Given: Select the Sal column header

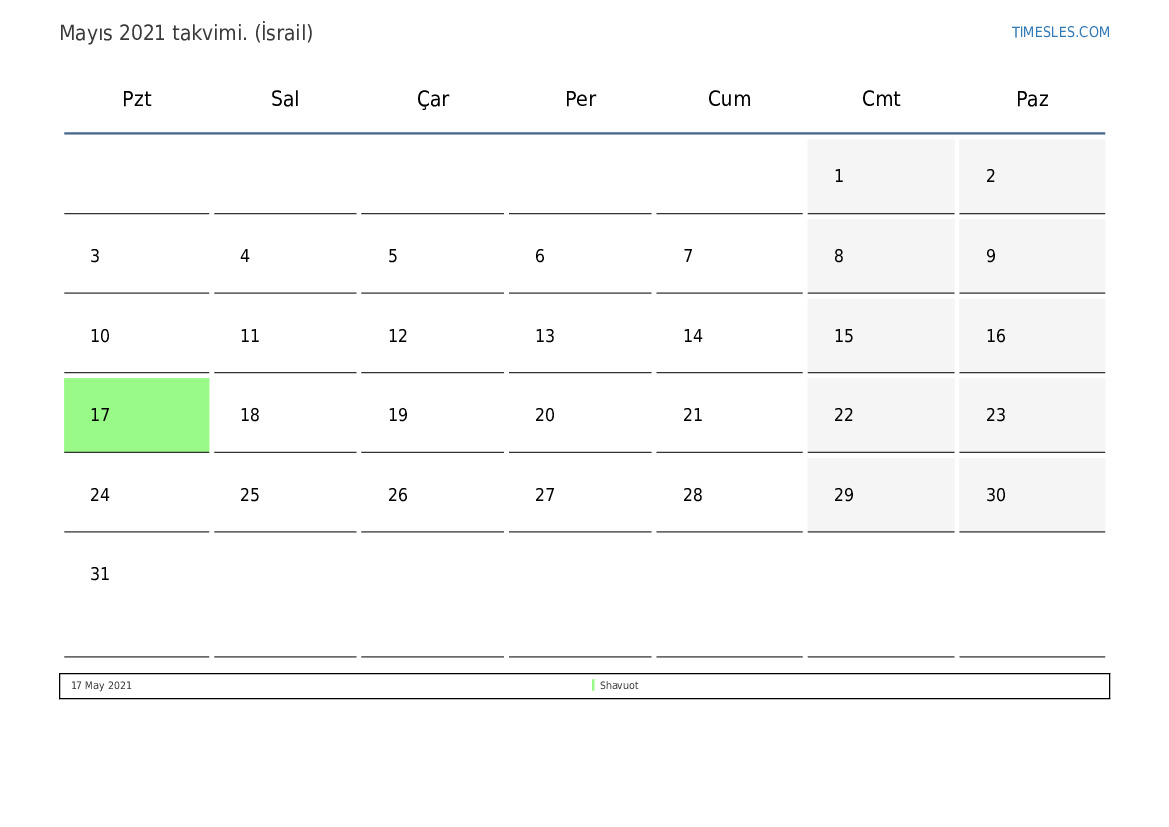Looking at the screenshot, I should [x=285, y=99].
